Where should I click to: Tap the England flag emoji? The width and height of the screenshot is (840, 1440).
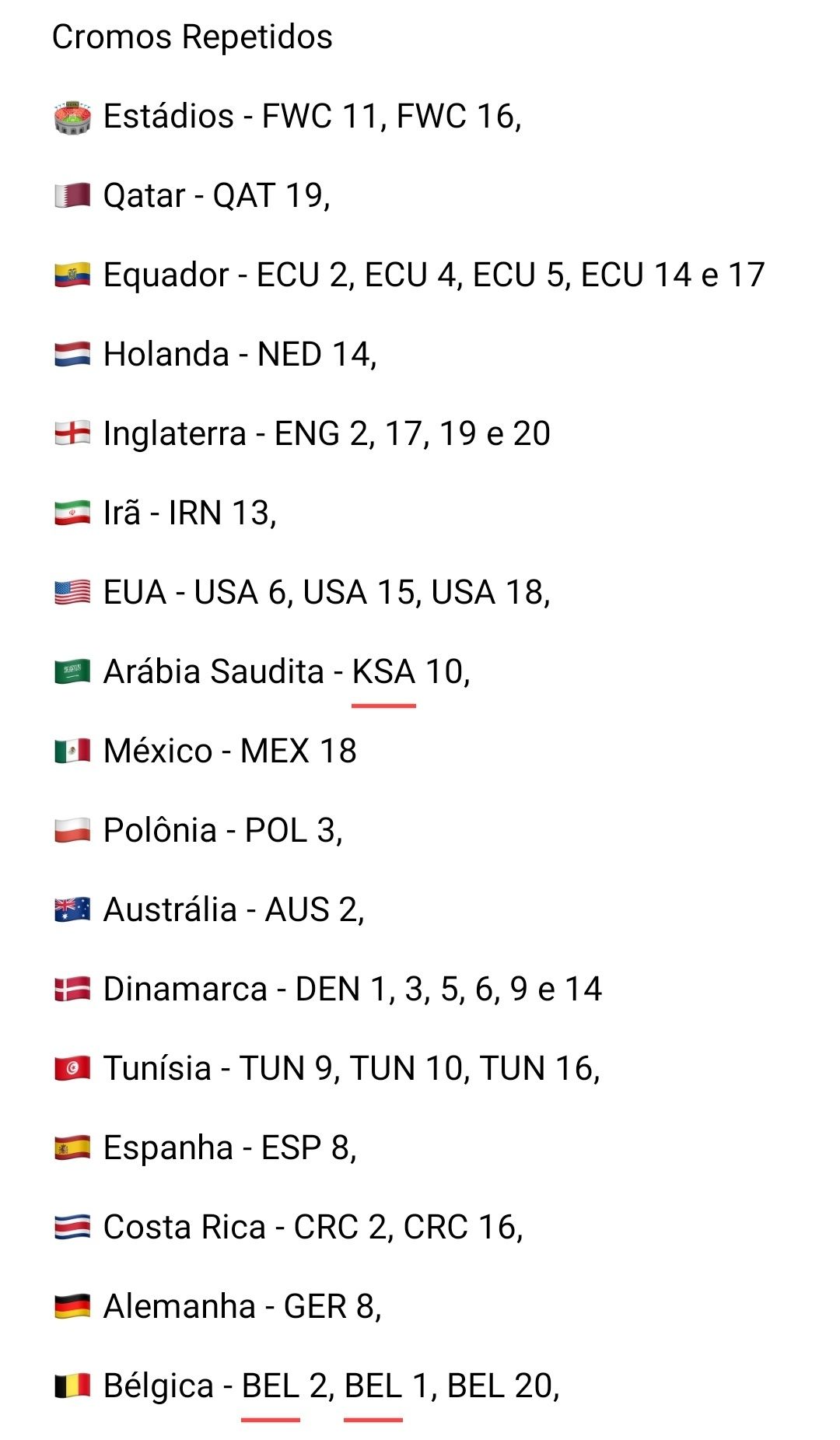point(72,434)
